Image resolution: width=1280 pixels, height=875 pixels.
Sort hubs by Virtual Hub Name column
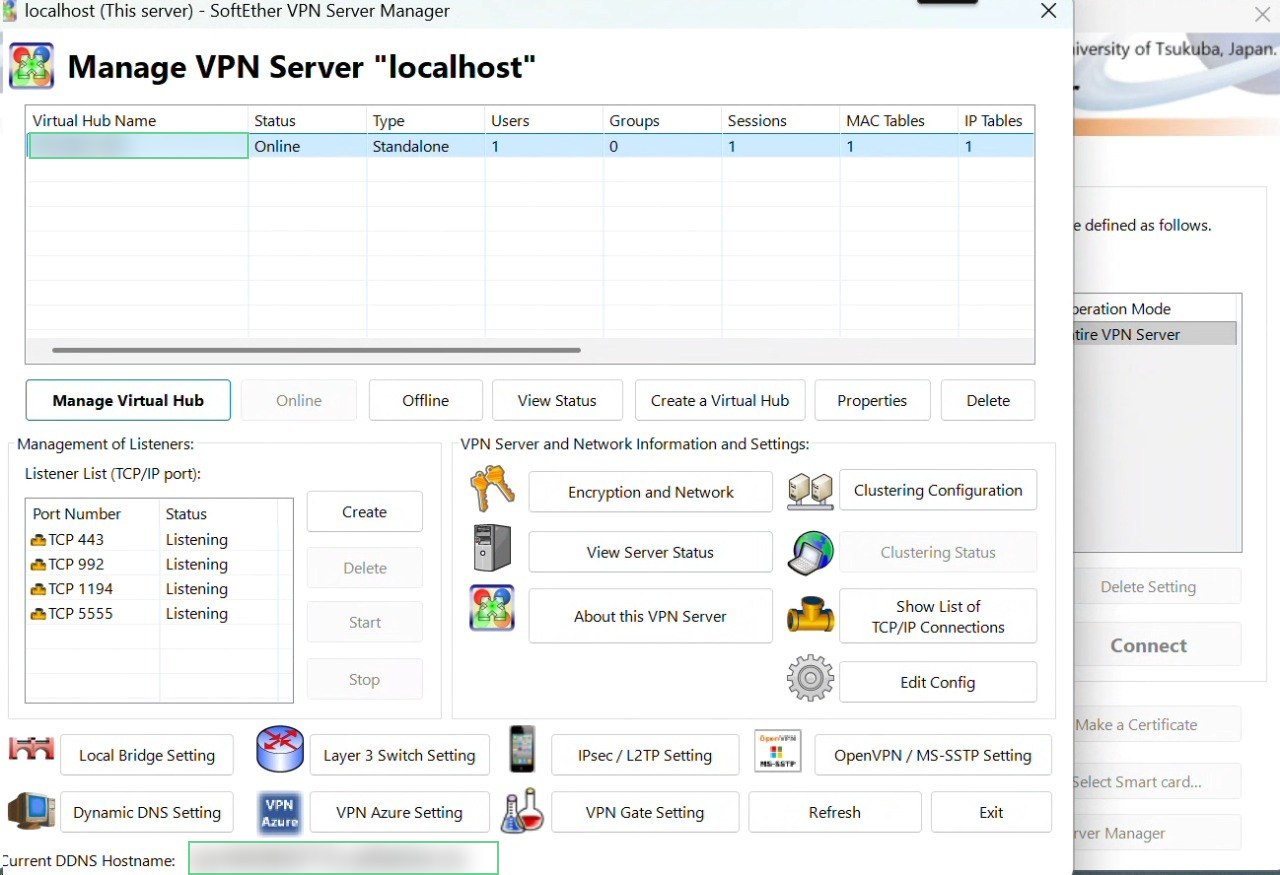[137, 120]
